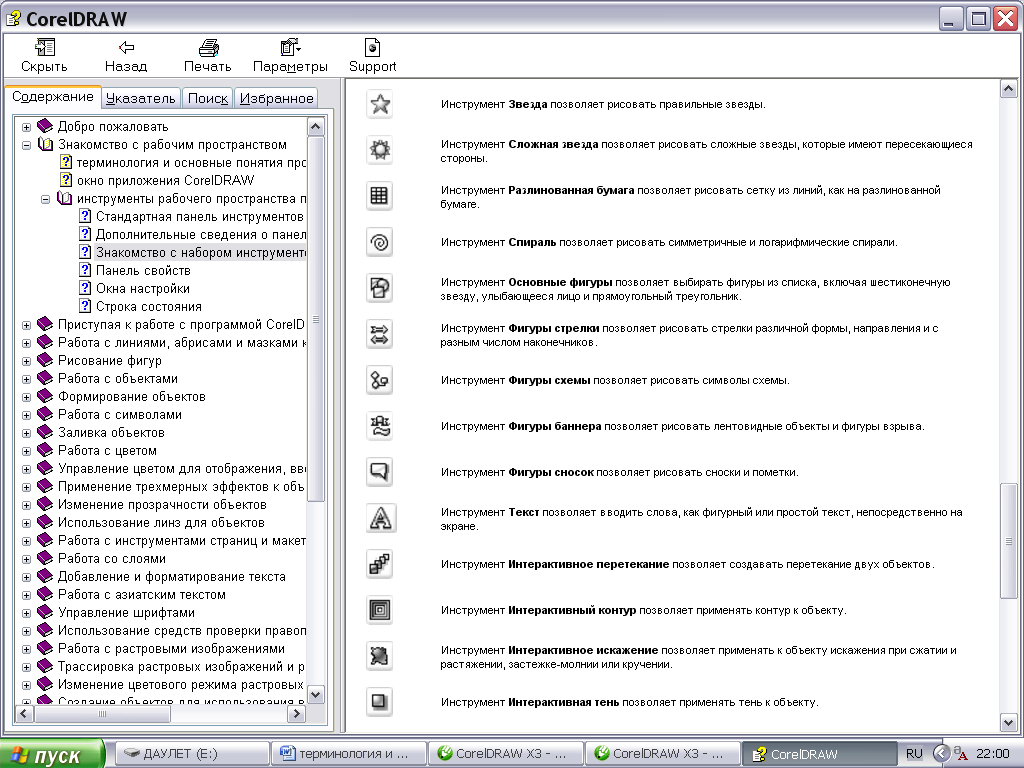
Task: Switch to терминология Word taskbar item
Action: pos(349,754)
